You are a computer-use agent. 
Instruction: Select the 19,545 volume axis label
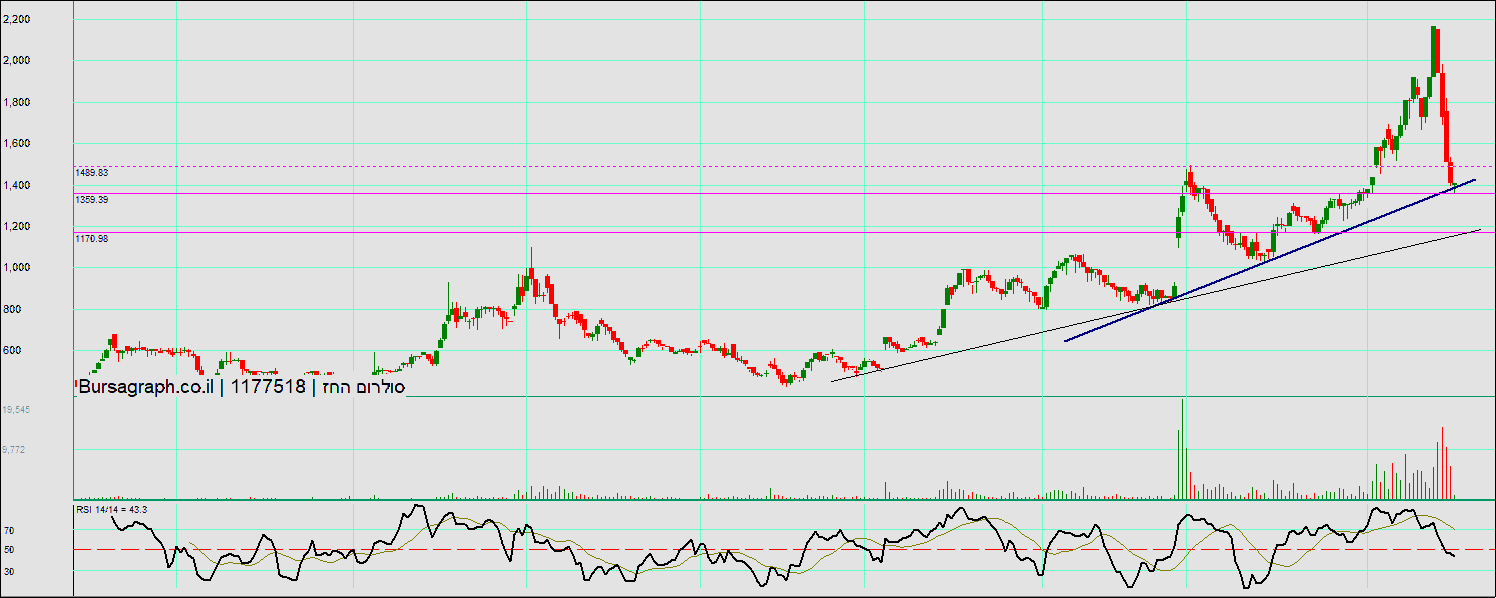coord(16,411)
